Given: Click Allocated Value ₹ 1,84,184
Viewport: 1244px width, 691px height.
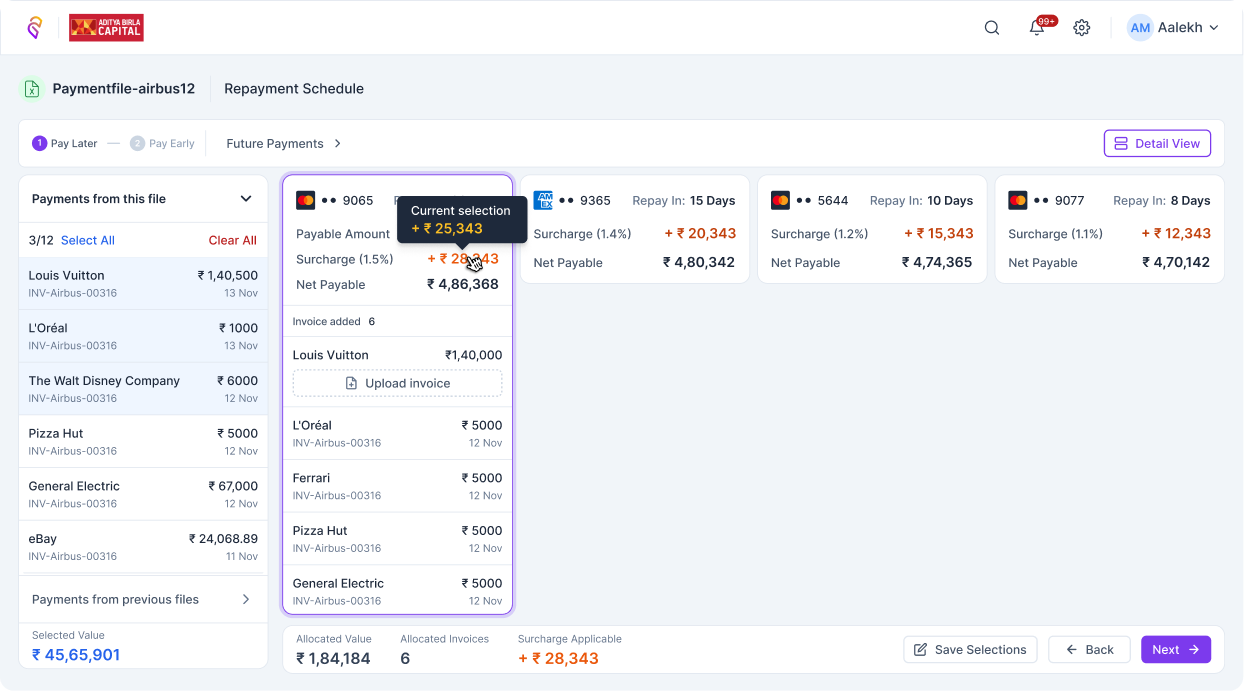Looking at the screenshot, I should click(334, 658).
